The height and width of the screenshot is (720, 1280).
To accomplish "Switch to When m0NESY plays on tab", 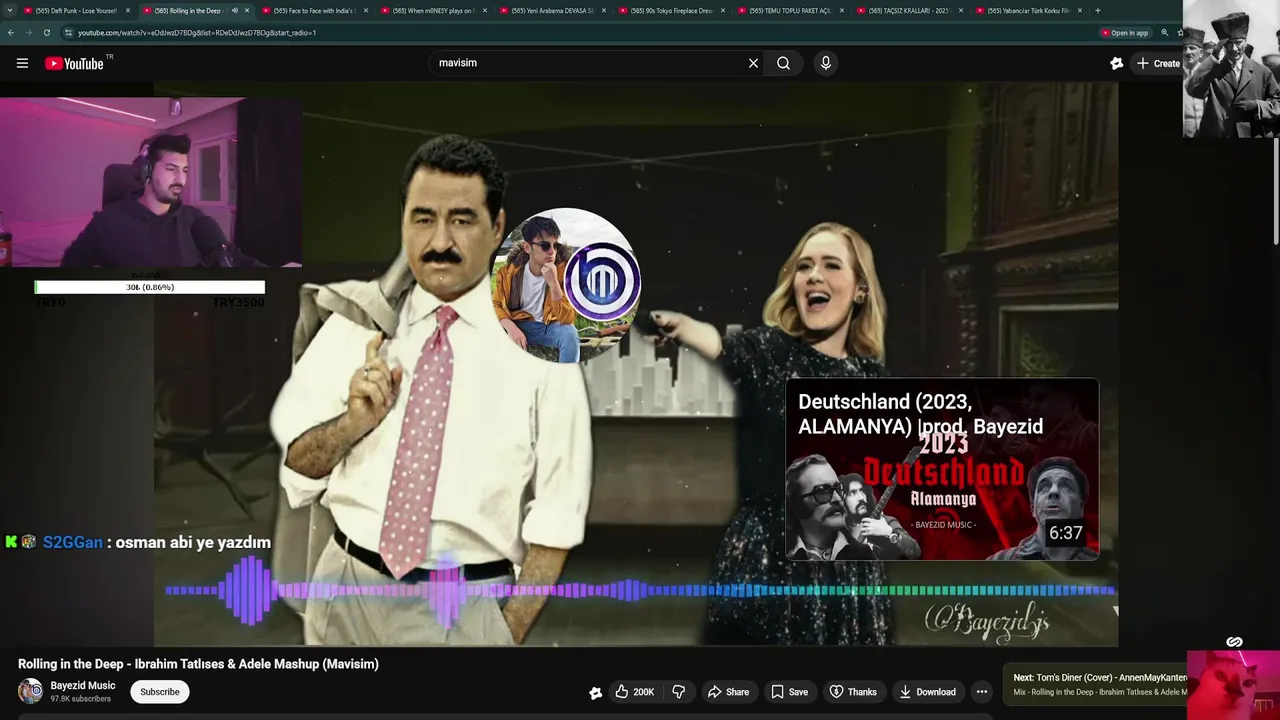I will pos(433,10).
